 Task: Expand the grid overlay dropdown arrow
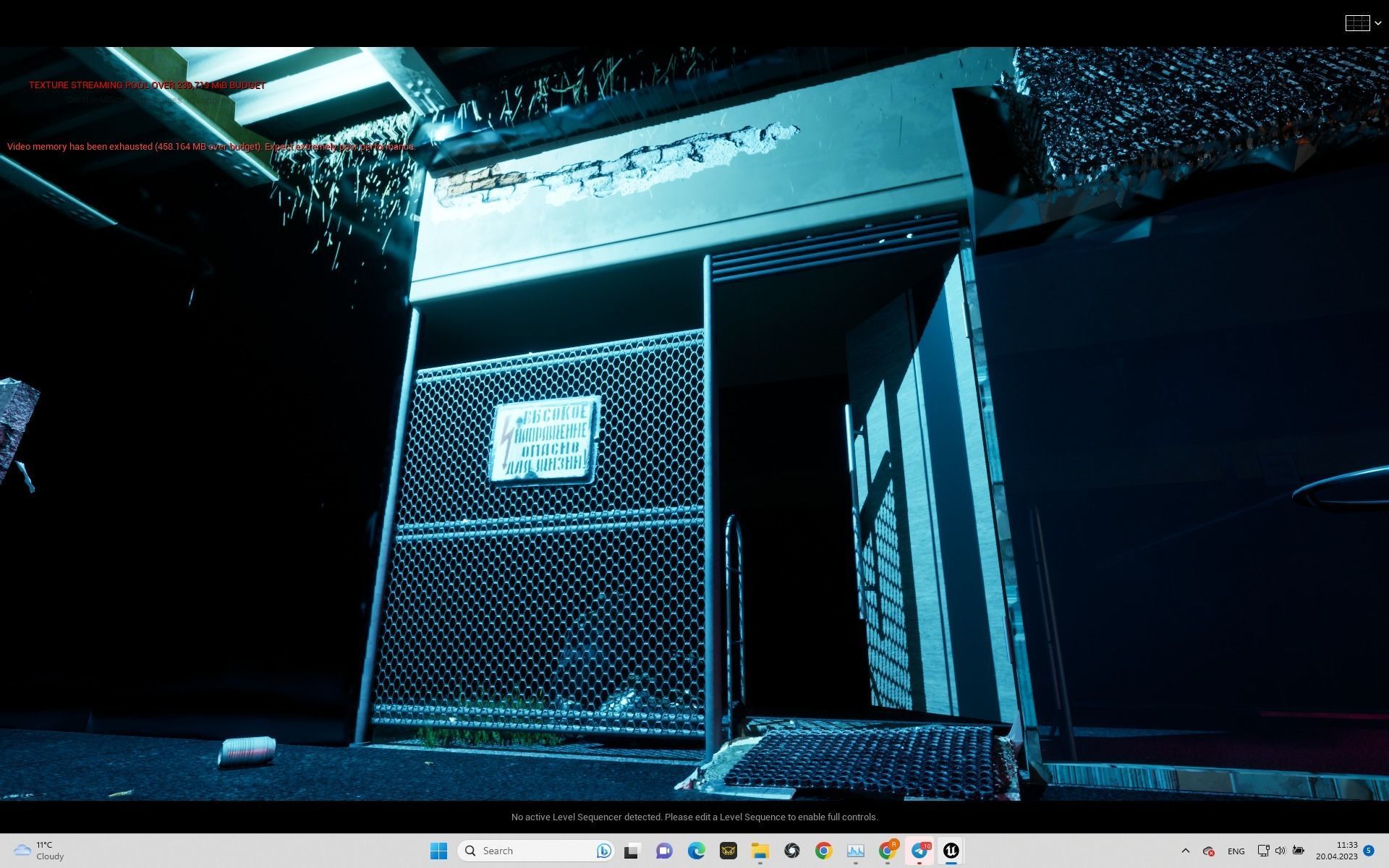1378,24
